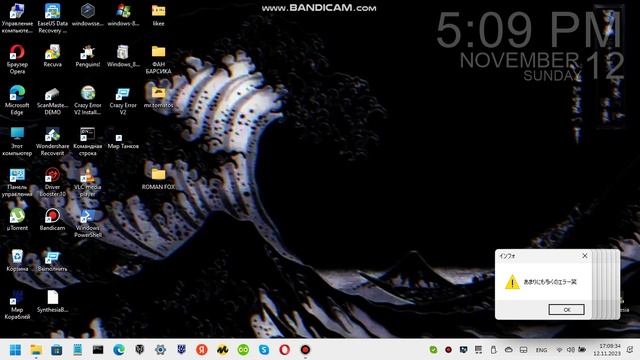Open EaseUS Data Recovery desktop shortcut
Image resolution: width=640 pixels, height=360 pixels.
(52, 18)
